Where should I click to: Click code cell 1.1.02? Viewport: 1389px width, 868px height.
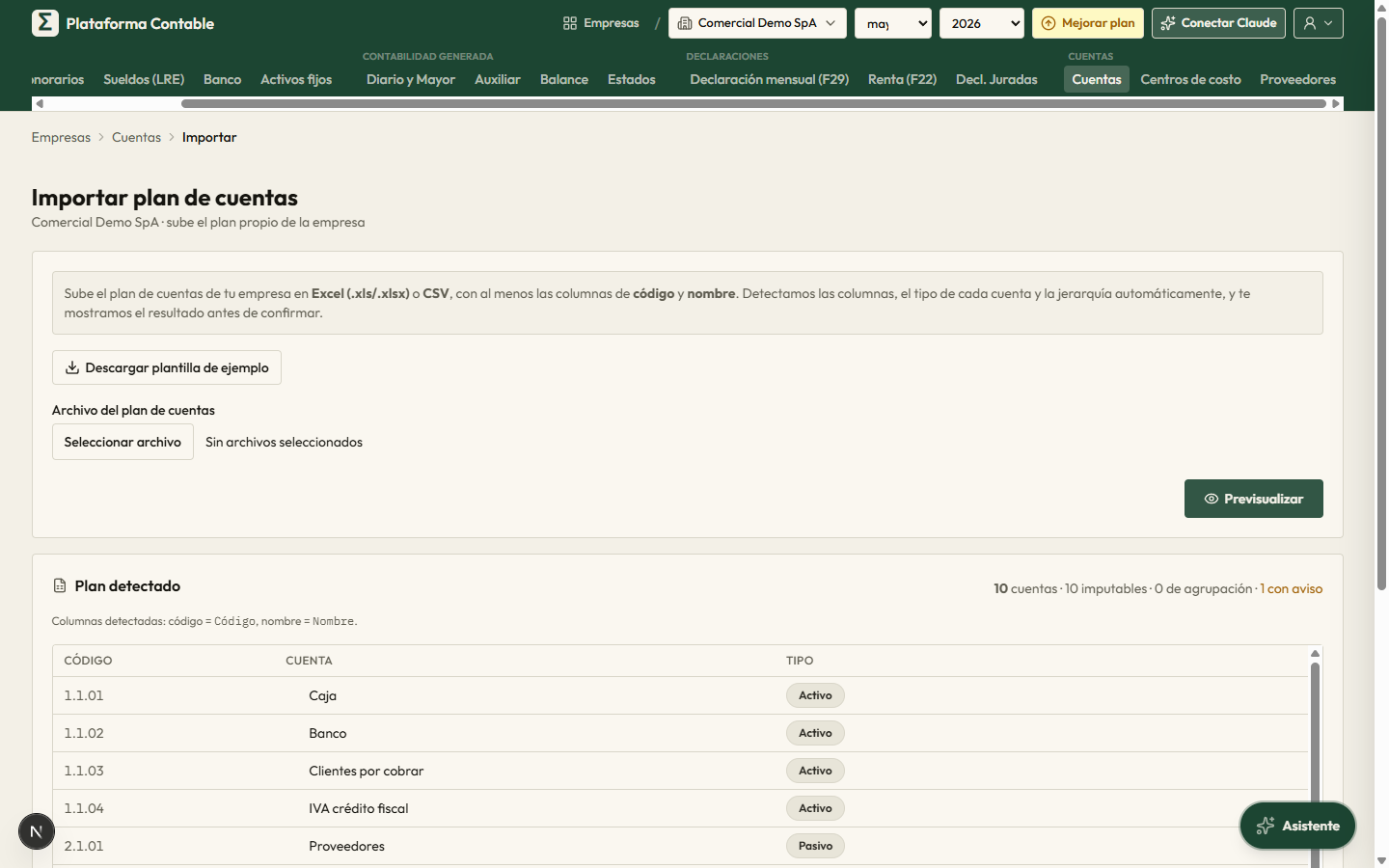coord(84,733)
